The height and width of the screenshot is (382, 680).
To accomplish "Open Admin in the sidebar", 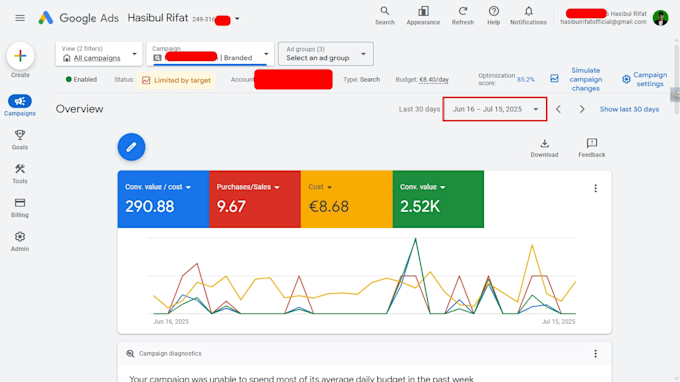I will tap(20, 241).
